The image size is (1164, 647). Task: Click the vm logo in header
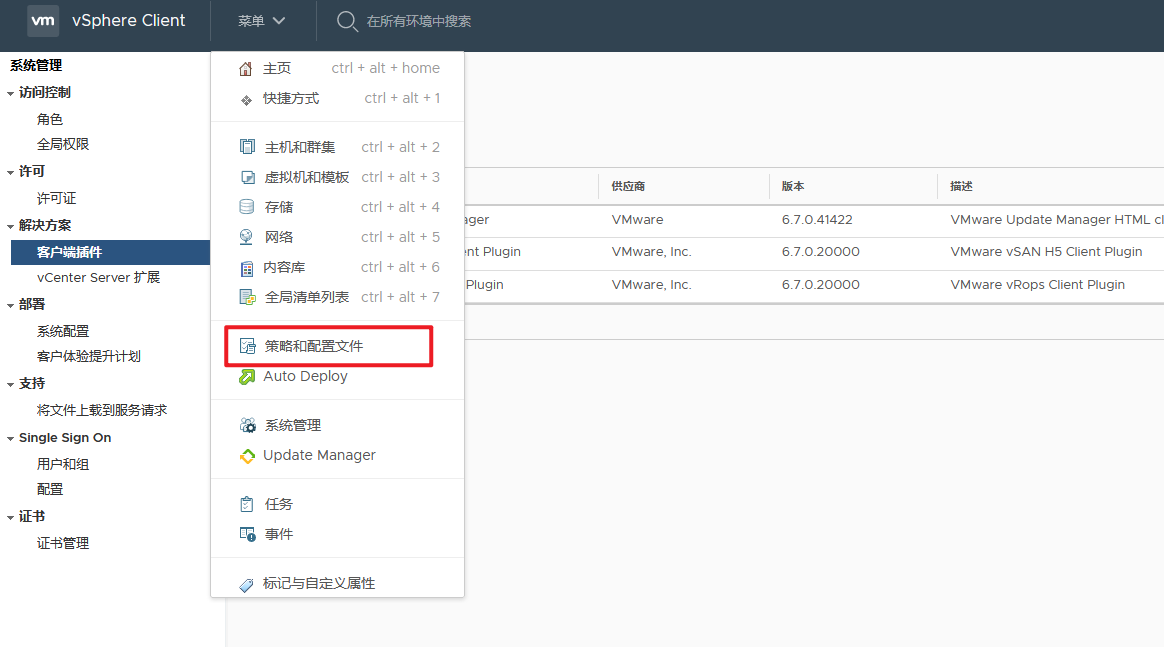(42, 21)
